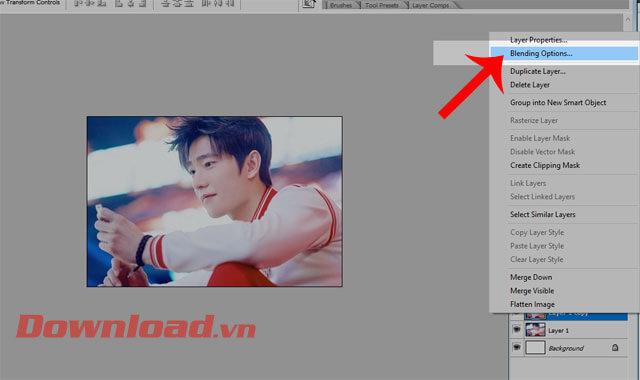Hide the Background layer via eye icon
Screen dimensions: 640x380
[516, 347]
